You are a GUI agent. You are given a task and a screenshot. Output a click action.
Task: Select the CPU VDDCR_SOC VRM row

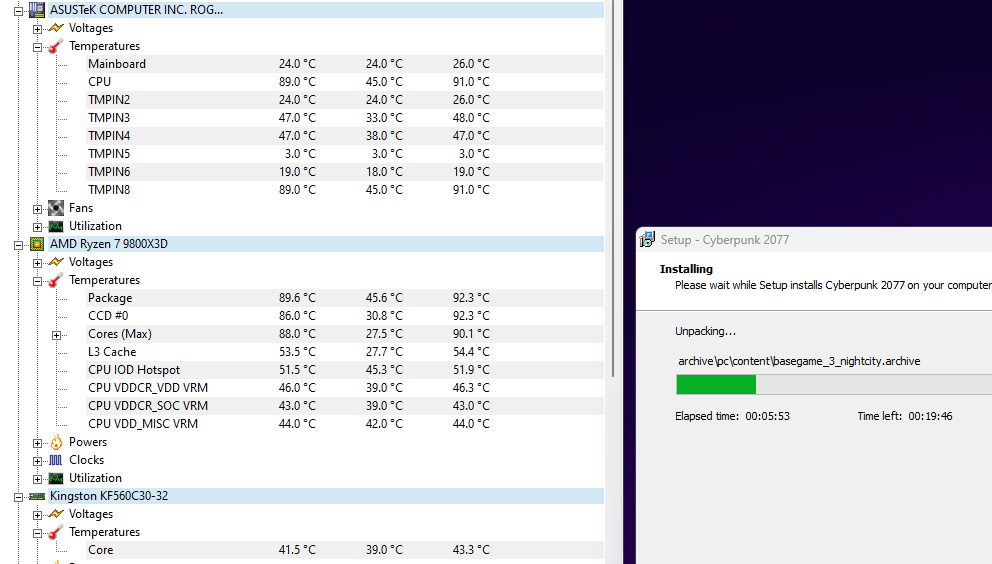345,406
